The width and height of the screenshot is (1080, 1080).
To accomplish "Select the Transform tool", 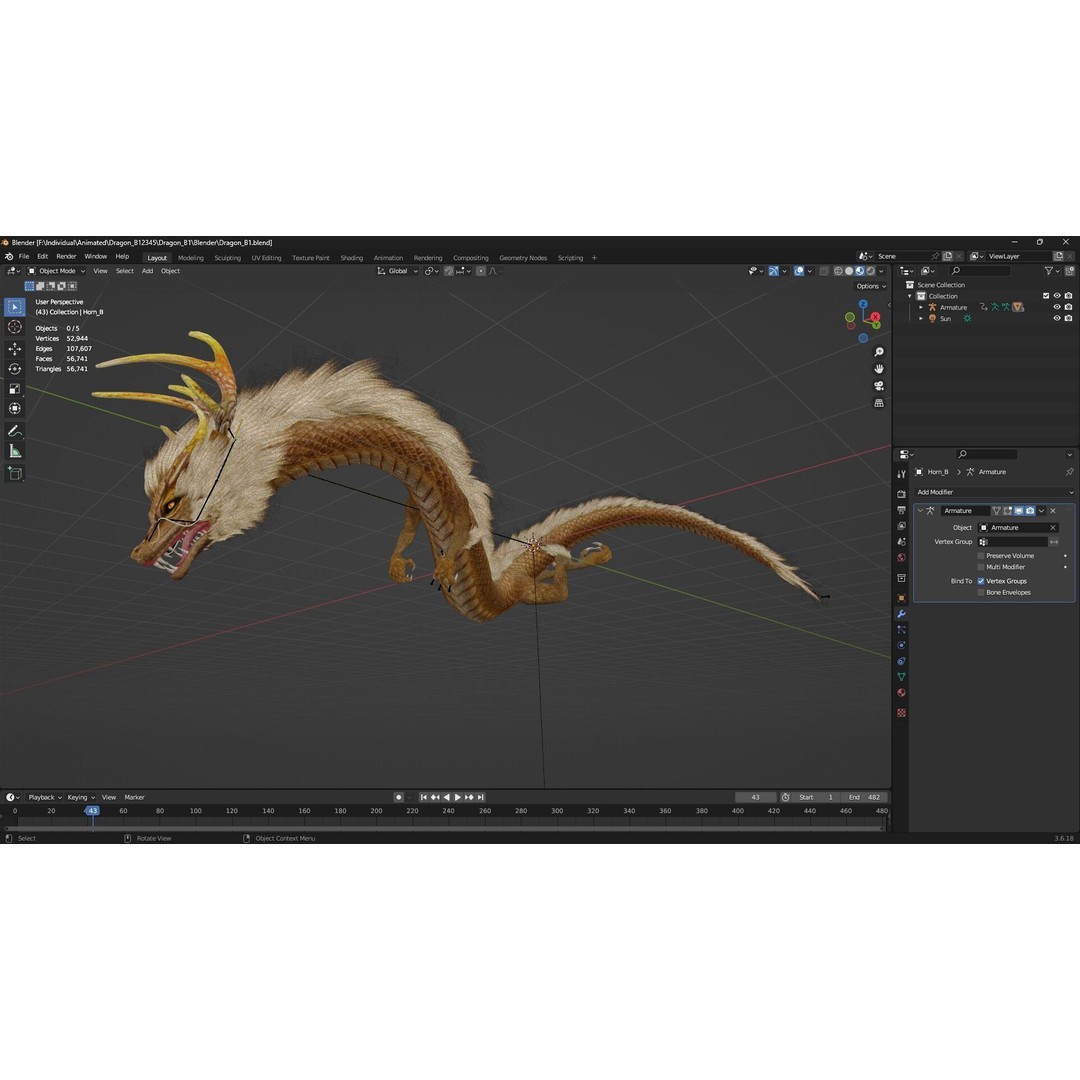I will click(x=14, y=409).
